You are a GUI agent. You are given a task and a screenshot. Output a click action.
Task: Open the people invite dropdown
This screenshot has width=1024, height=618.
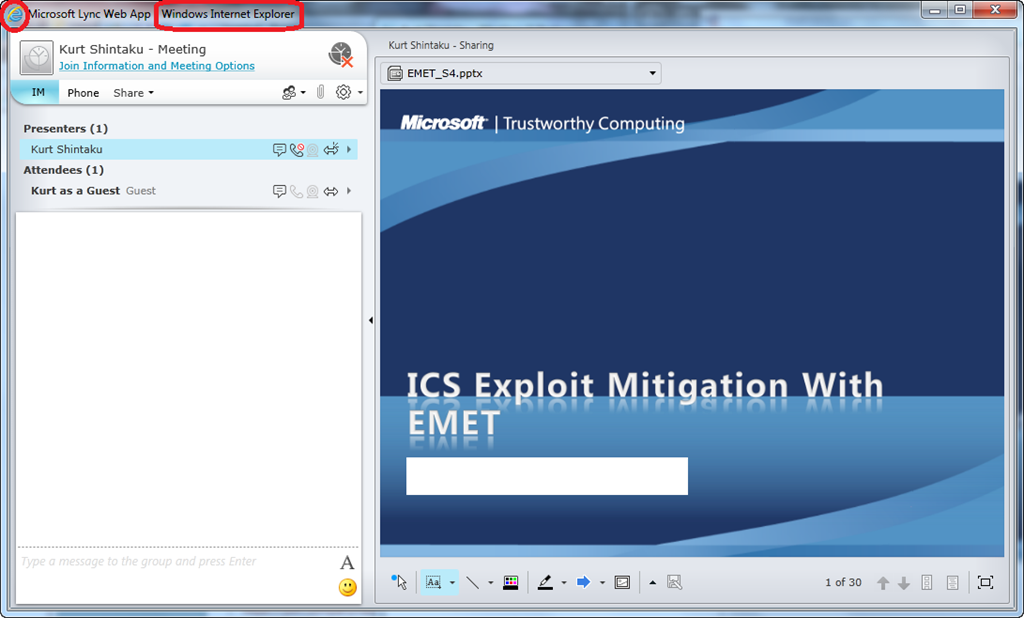[293, 92]
